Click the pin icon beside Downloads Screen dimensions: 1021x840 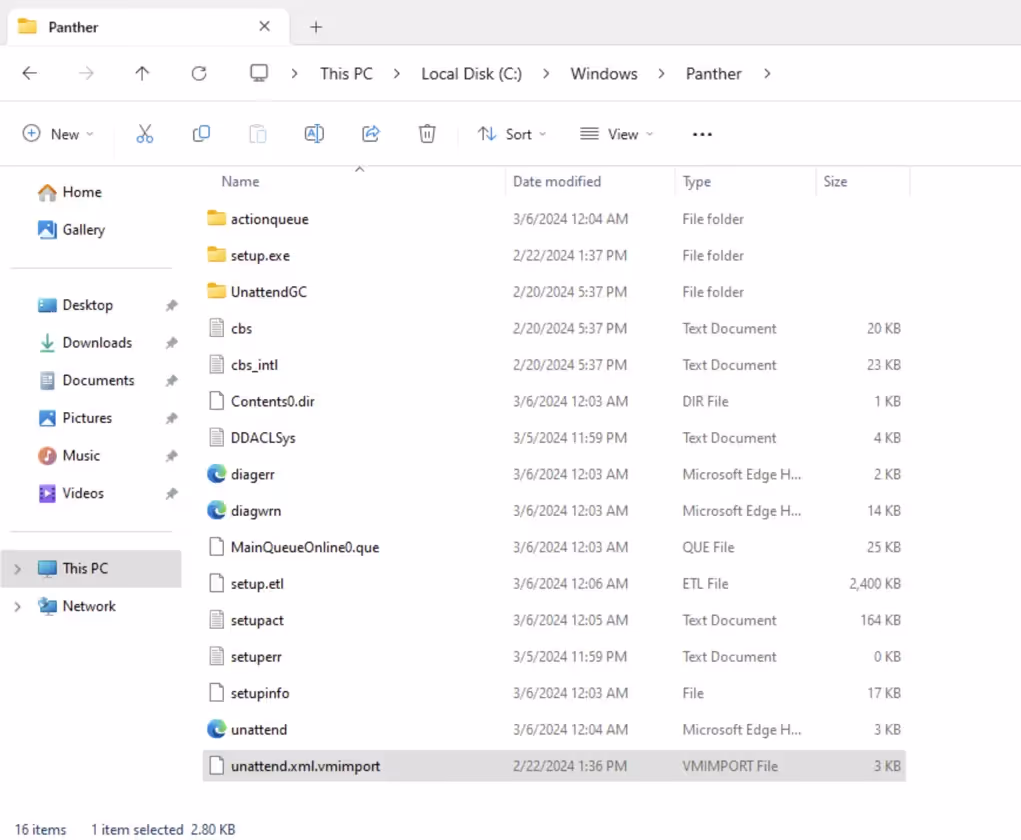[x=171, y=343]
